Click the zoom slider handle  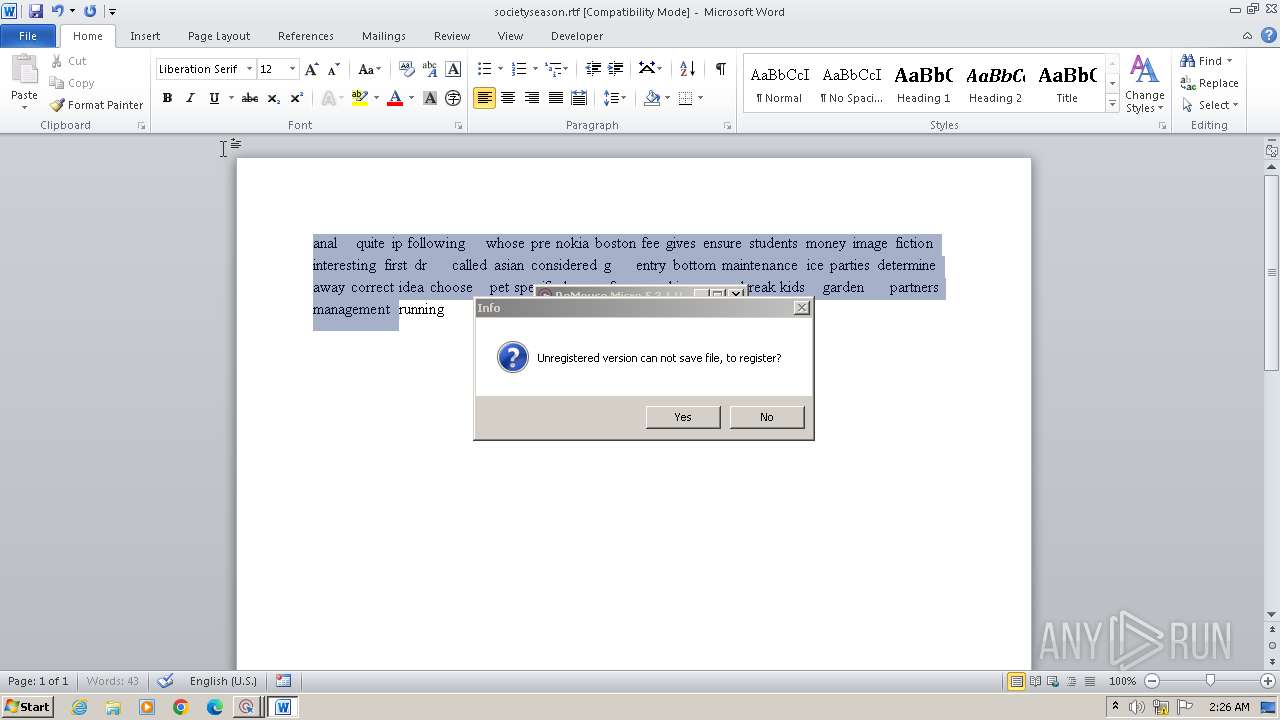click(1210, 681)
